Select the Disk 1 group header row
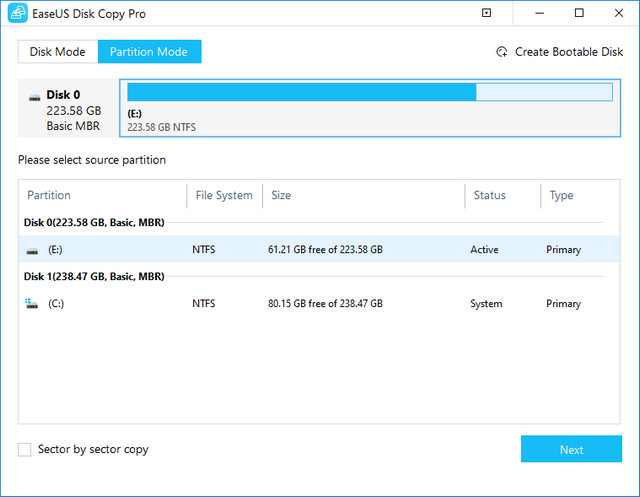 94,277
